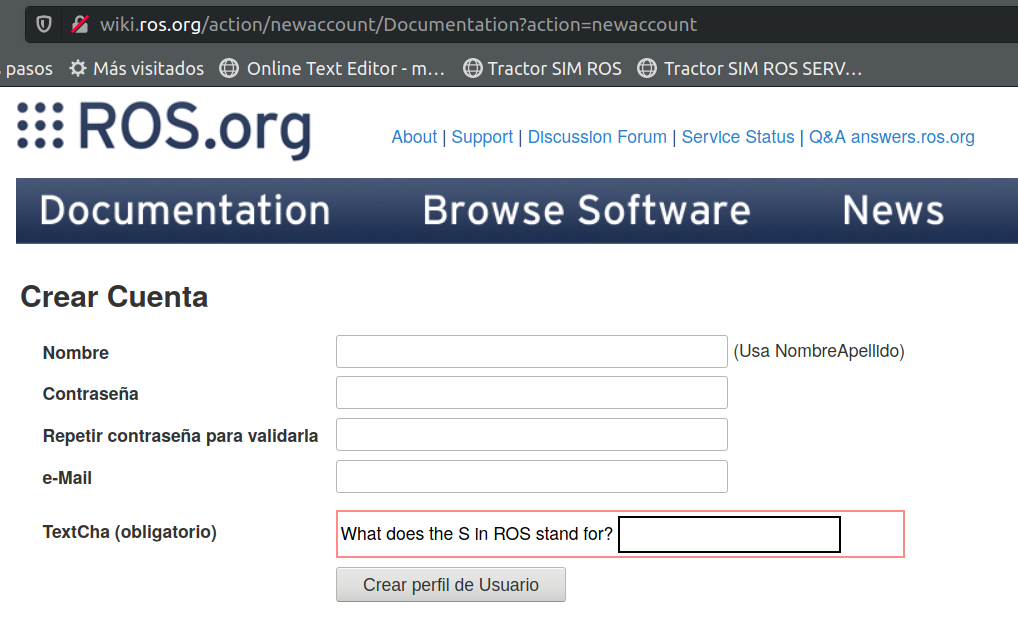Focus the Repetir contraseña input field
The height and width of the screenshot is (643, 1018).
pos(532,435)
